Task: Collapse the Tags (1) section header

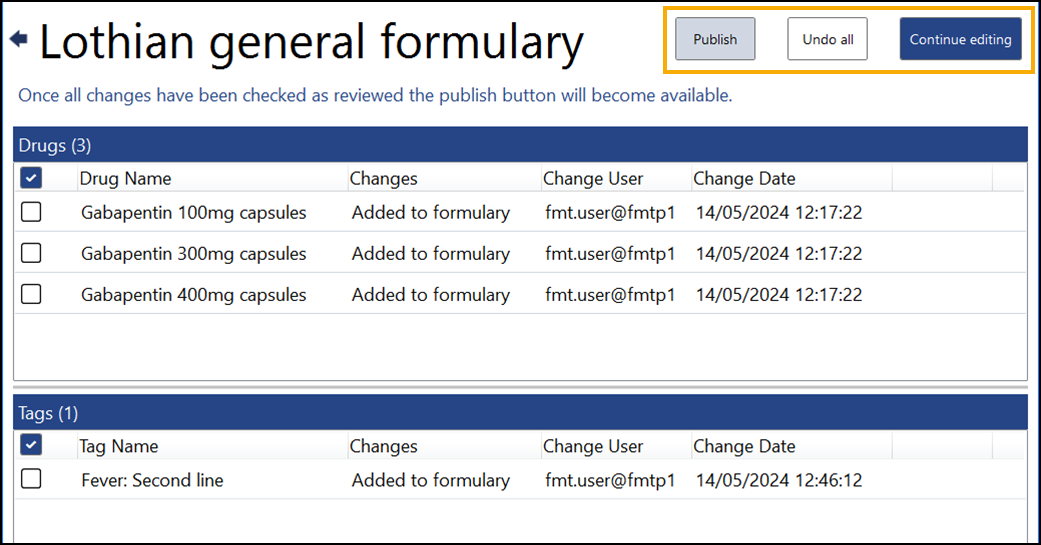Action: point(48,413)
